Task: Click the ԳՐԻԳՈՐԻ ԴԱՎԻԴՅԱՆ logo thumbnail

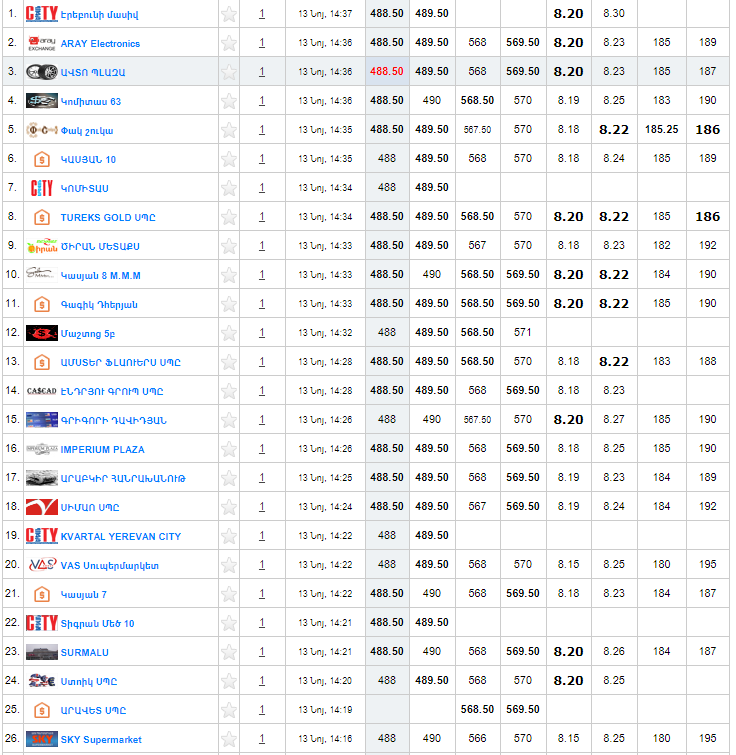Action: pyautogui.click(x=41, y=420)
